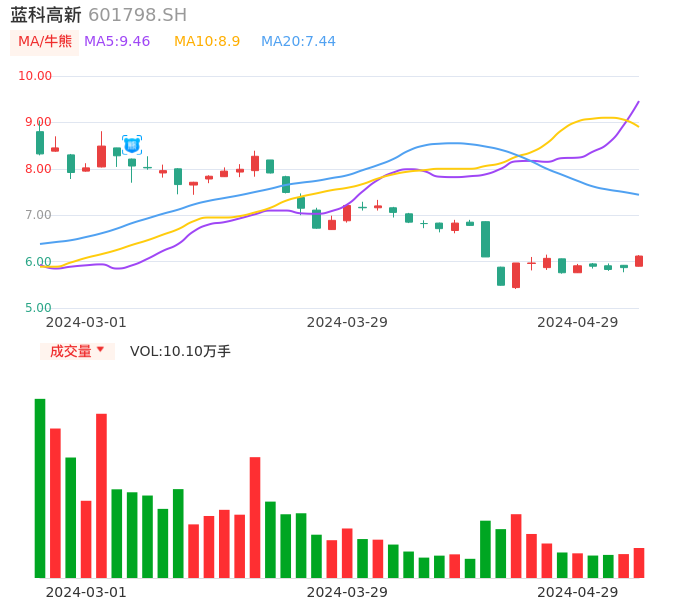Screen dimensions: 686x606
Task: Click the ticker code 601798.SH
Action: pos(137,15)
